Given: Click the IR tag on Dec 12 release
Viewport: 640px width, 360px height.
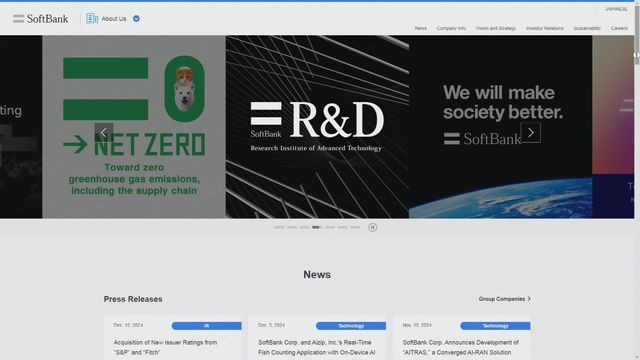Looking at the screenshot, I should point(207,326).
